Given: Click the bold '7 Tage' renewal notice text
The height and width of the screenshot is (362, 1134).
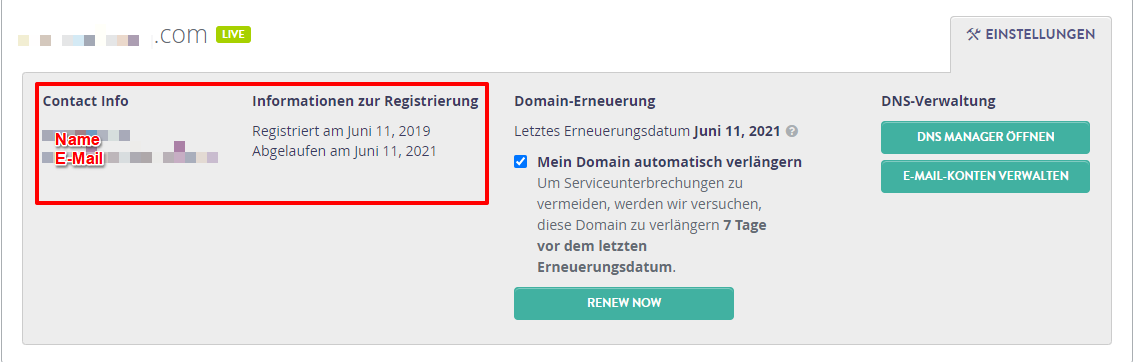Looking at the screenshot, I should click(x=745, y=225).
